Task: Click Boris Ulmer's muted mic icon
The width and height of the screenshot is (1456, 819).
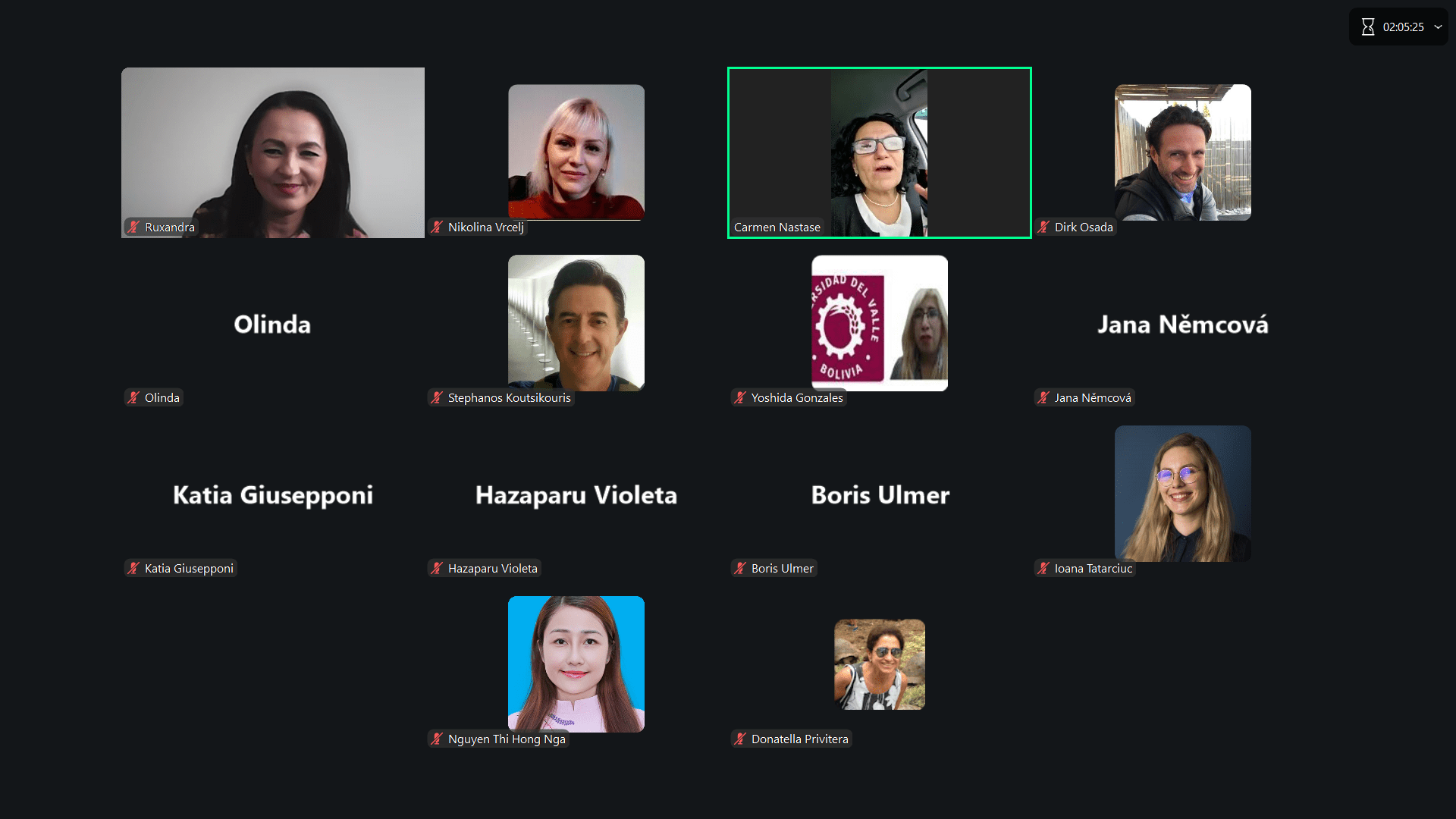Action: click(x=740, y=568)
